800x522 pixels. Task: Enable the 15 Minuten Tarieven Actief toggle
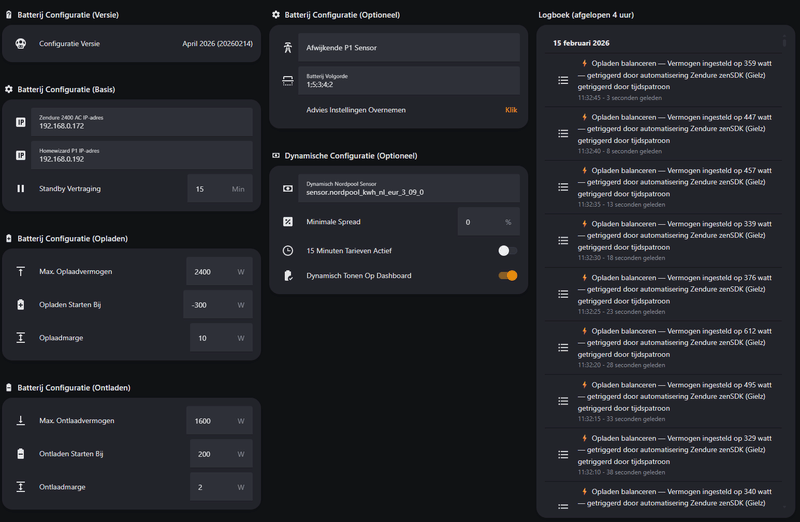pyautogui.click(x=508, y=250)
